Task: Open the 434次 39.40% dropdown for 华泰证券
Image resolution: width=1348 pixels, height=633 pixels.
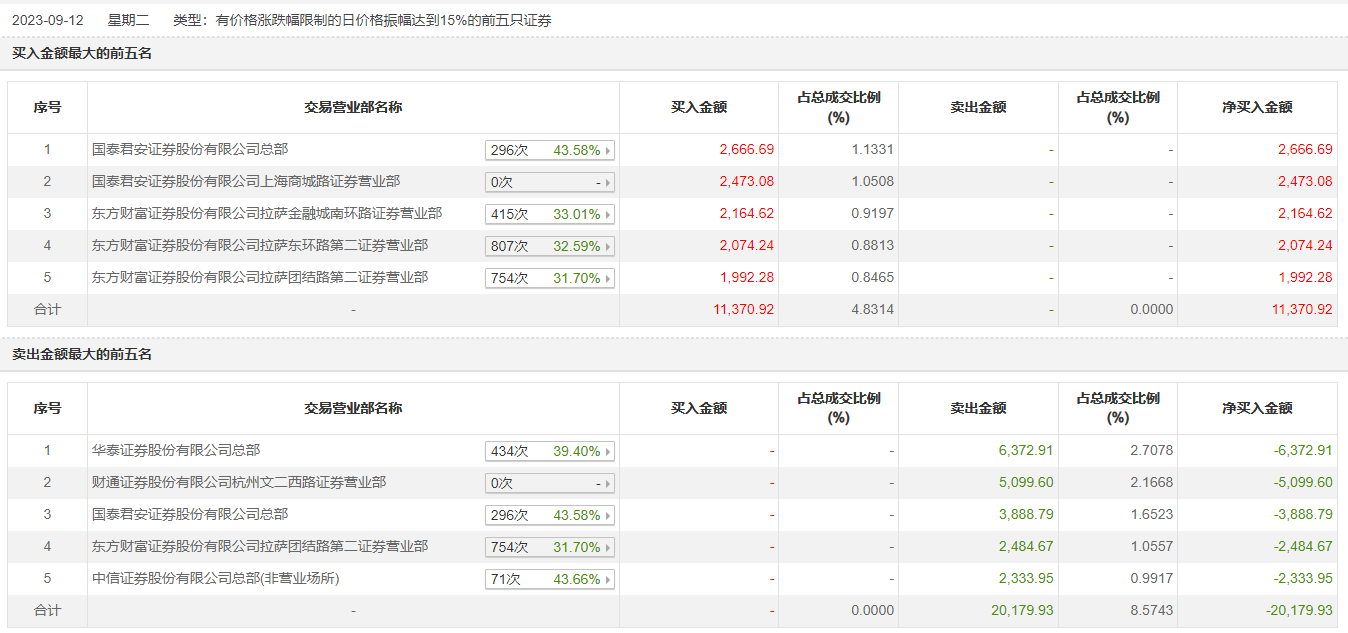Action: point(550,451)
